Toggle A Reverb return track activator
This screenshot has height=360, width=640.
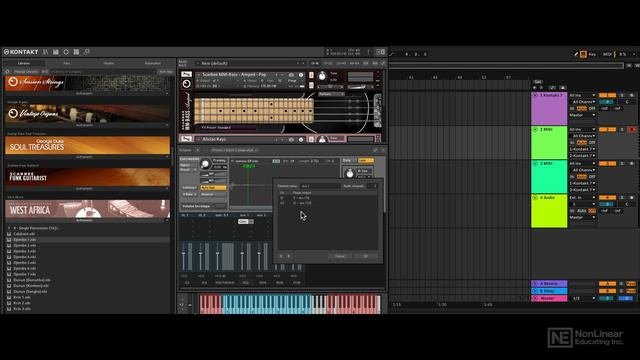coord(607,283)
